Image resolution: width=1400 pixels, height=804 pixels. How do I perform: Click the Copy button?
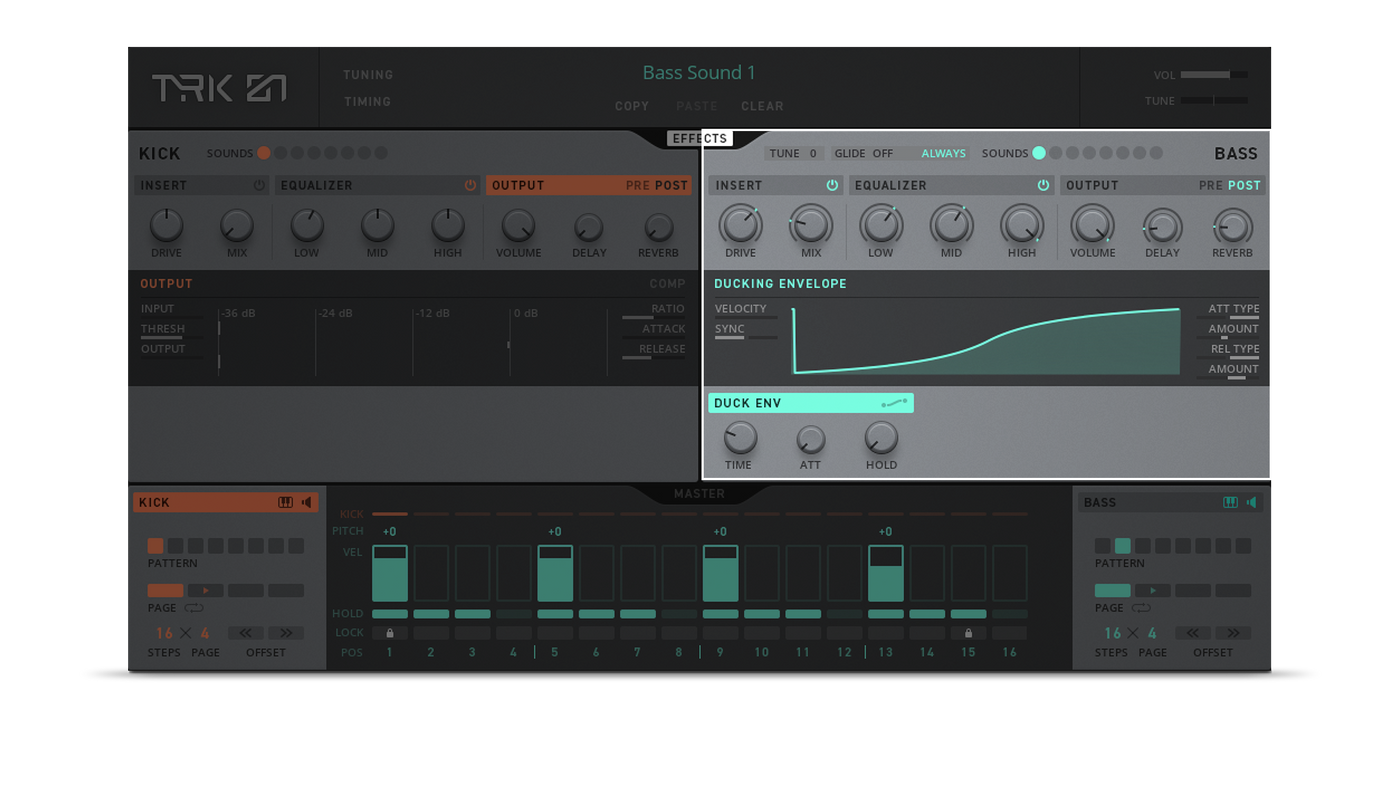632,106
